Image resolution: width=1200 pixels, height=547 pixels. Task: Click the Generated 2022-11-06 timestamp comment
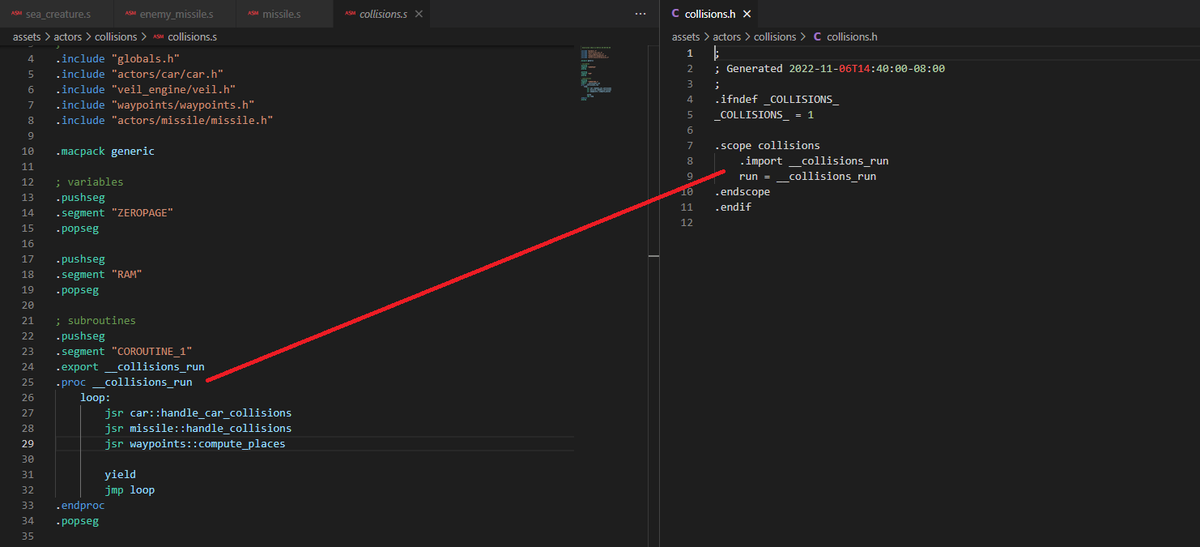point(830,69)
